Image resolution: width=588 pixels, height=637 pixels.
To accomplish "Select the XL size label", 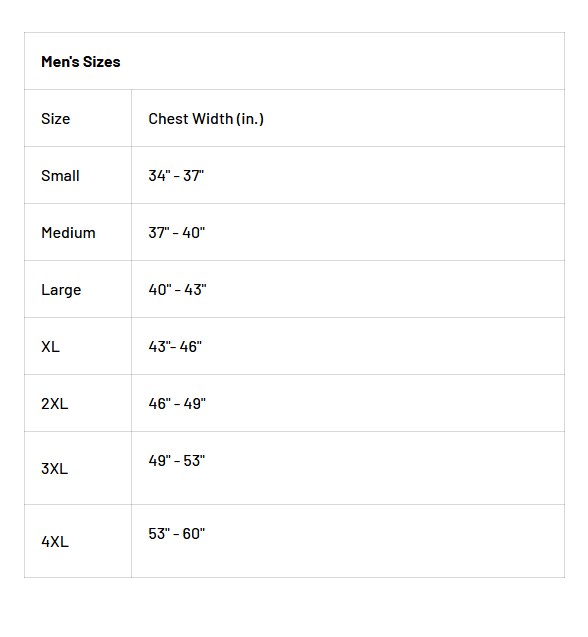I will tap(50, 347).
